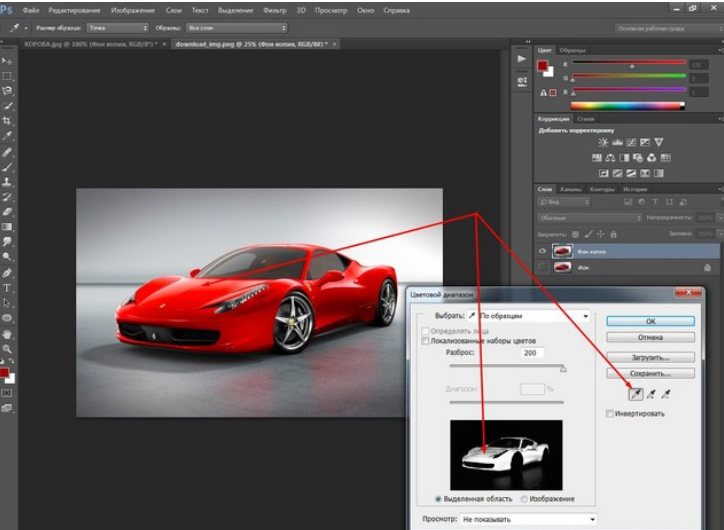Add a Brightness/Contrast adjustment icon
Screen dimensions: 724x530
(x=603, y=142)
